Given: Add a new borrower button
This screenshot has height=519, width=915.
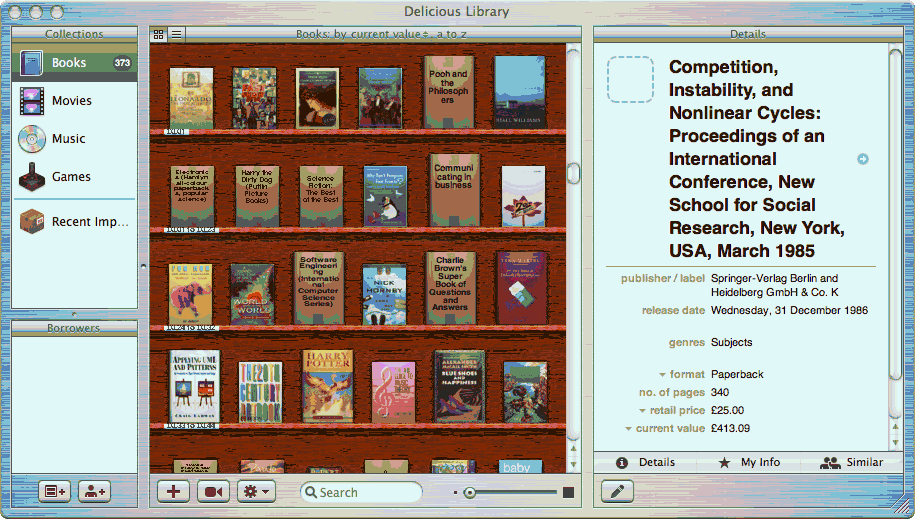Looking at the screenshot, I should pyautogui.click(x=95, y=492).
